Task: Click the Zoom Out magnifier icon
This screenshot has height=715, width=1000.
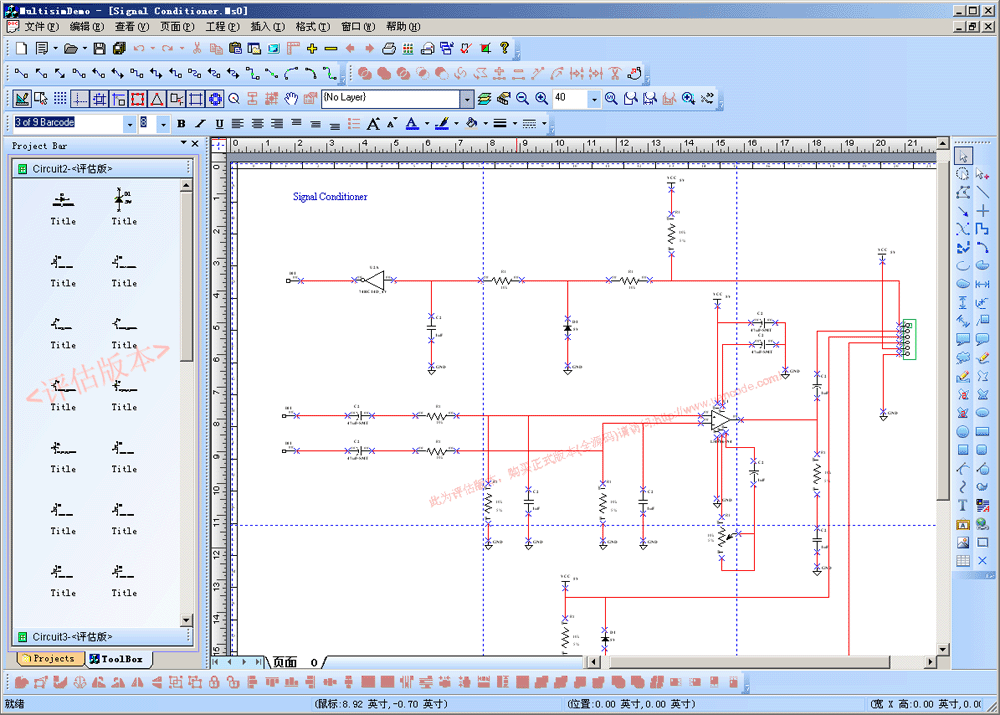Action: (521, 98)
